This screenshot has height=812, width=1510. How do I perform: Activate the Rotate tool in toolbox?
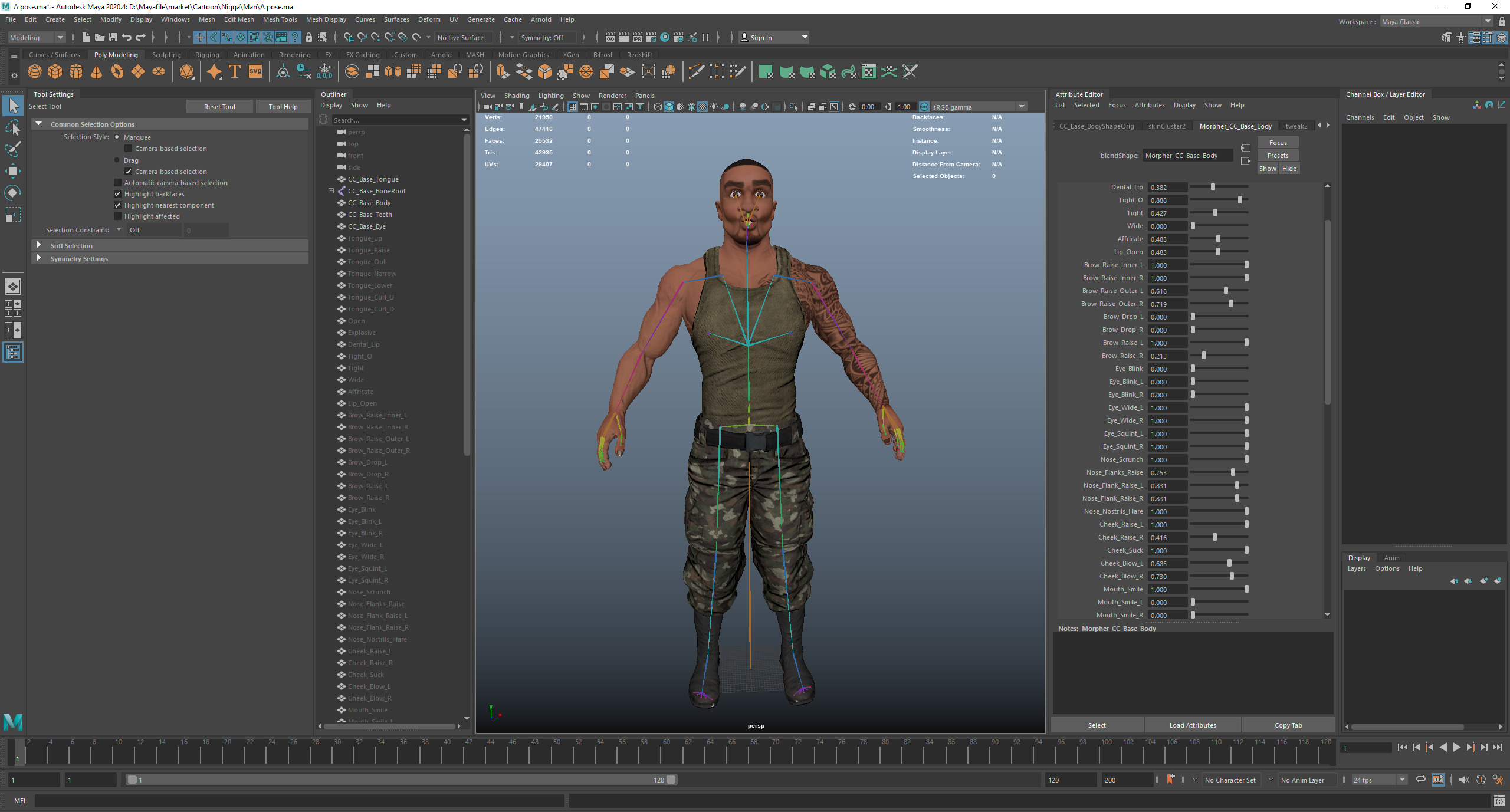point(13,193)
